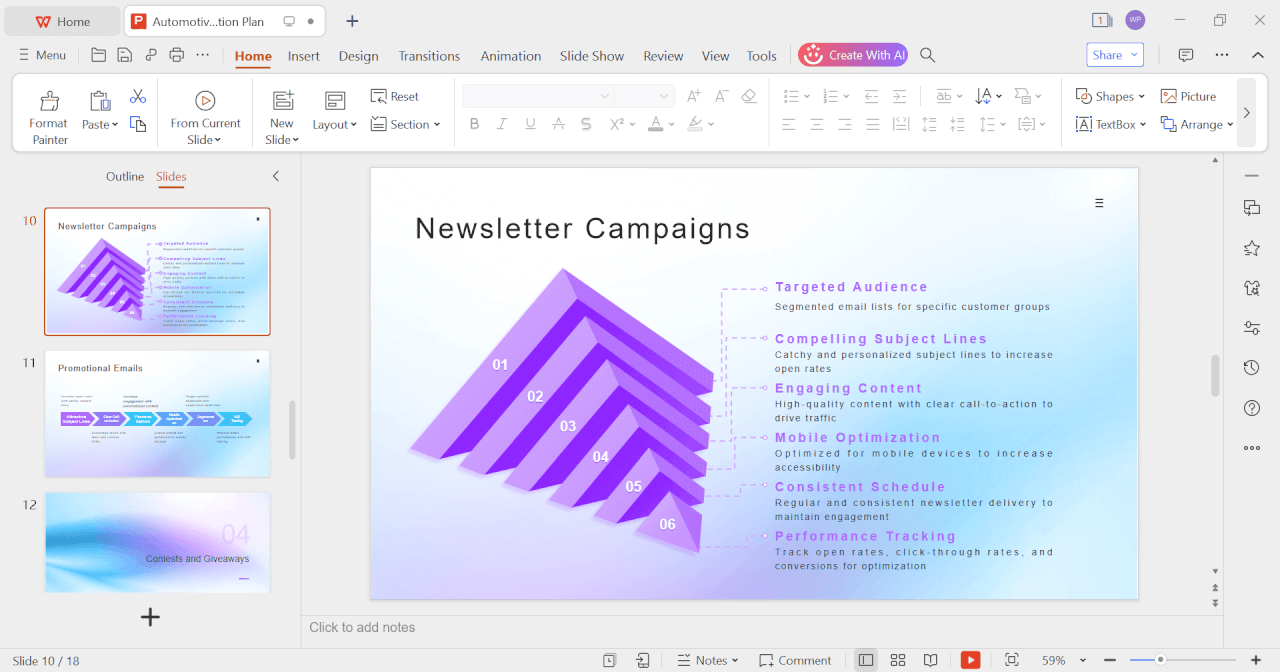Click the Format Painter icon
The image size is (1280, 672).
48,101
